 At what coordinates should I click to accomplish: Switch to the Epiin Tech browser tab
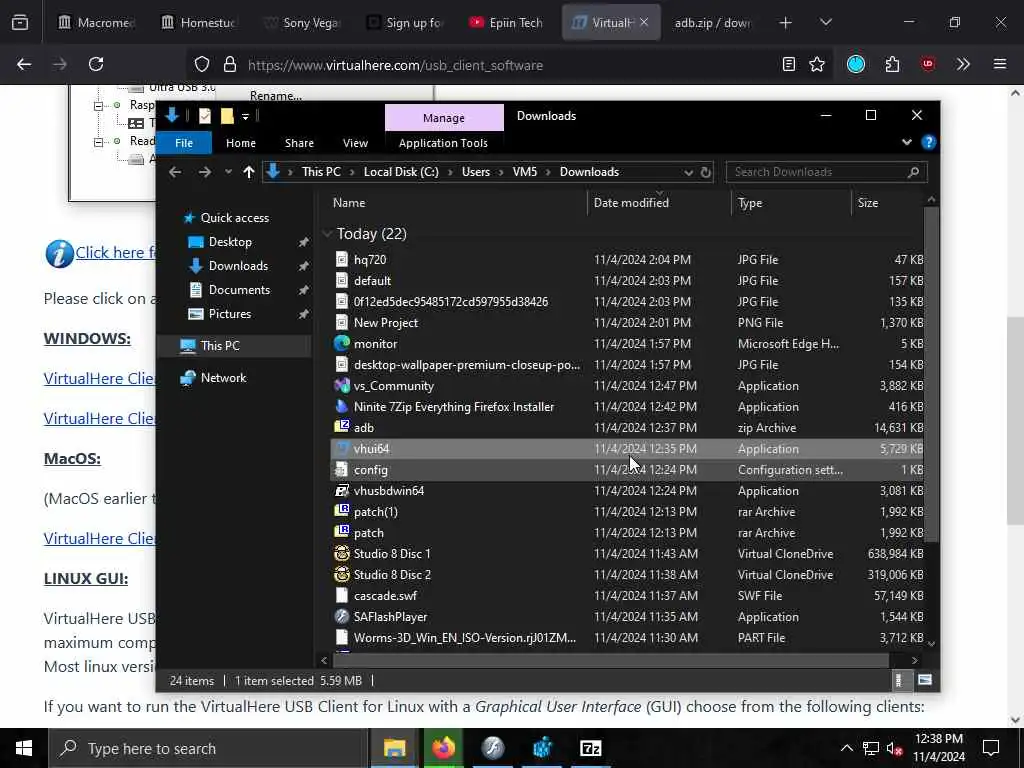[x=505, y=23]
